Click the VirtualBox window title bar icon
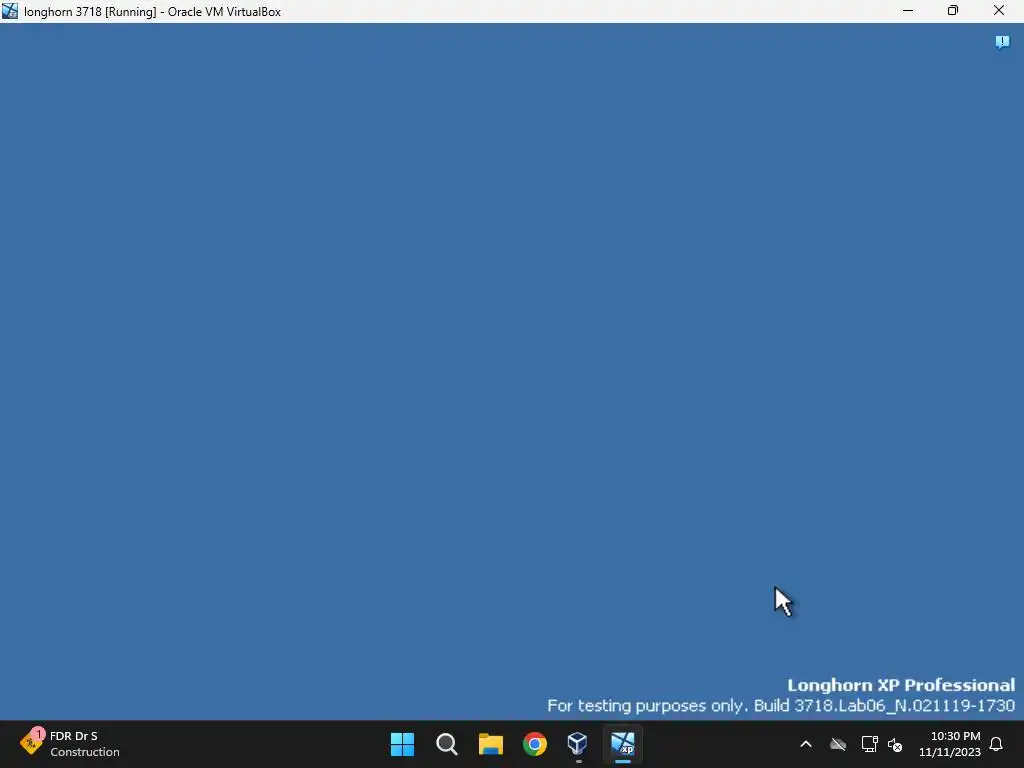 pyautogui.click(x=10, y=11)
